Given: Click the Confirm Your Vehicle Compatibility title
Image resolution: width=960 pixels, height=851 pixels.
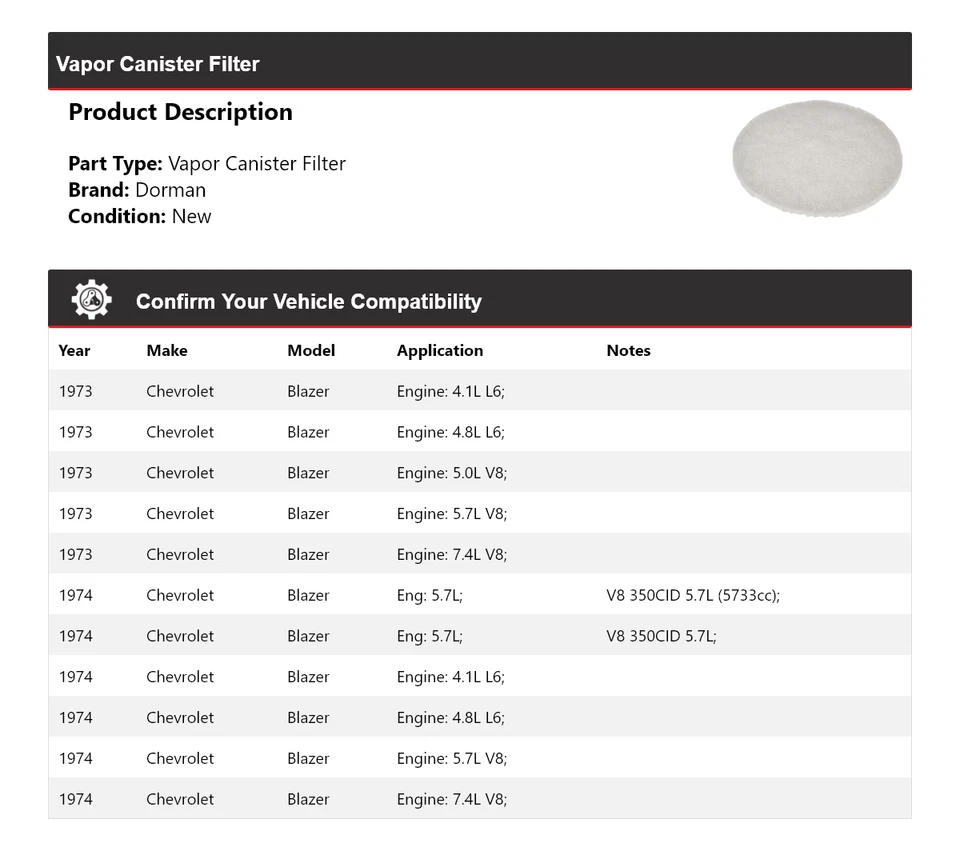Looking at the screenshot, I should [x=309, y=301].
